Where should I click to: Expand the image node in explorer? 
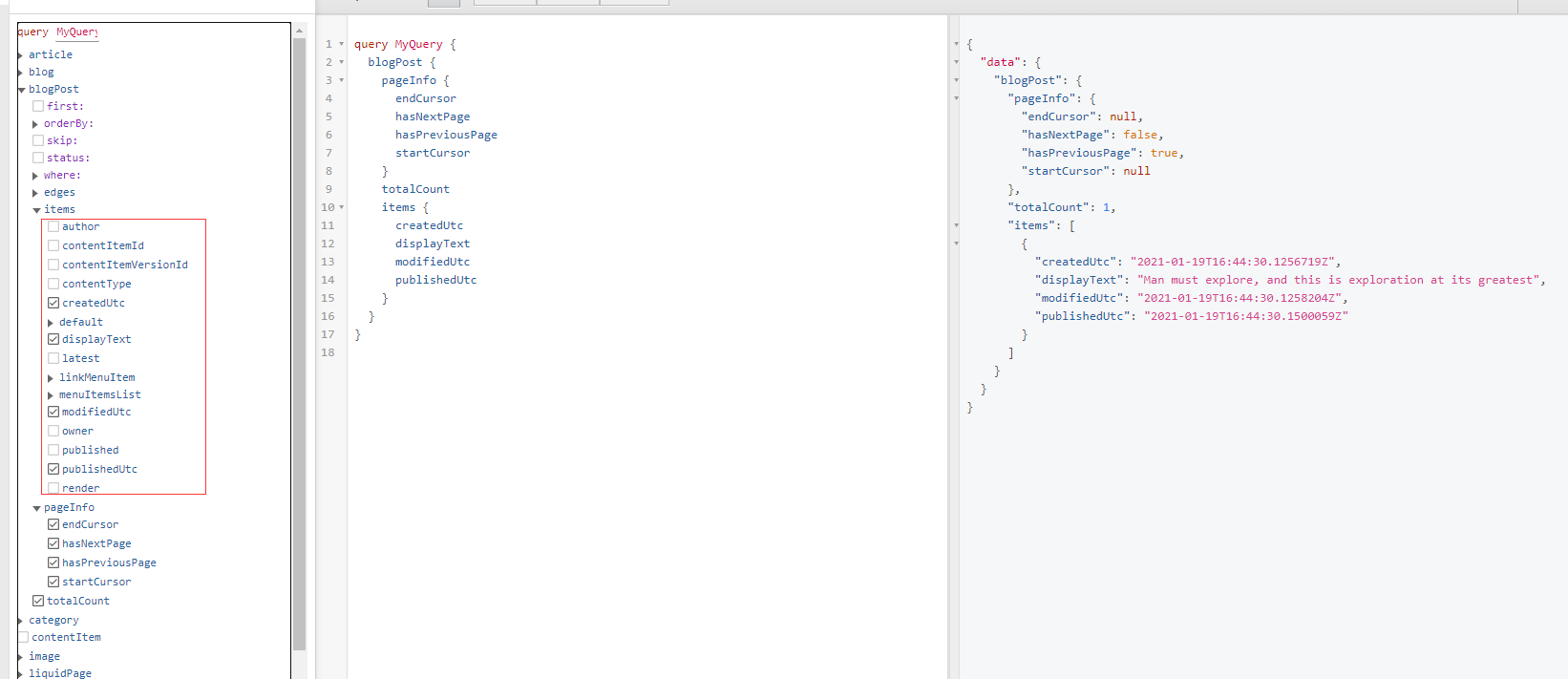(x=21, y=657)
